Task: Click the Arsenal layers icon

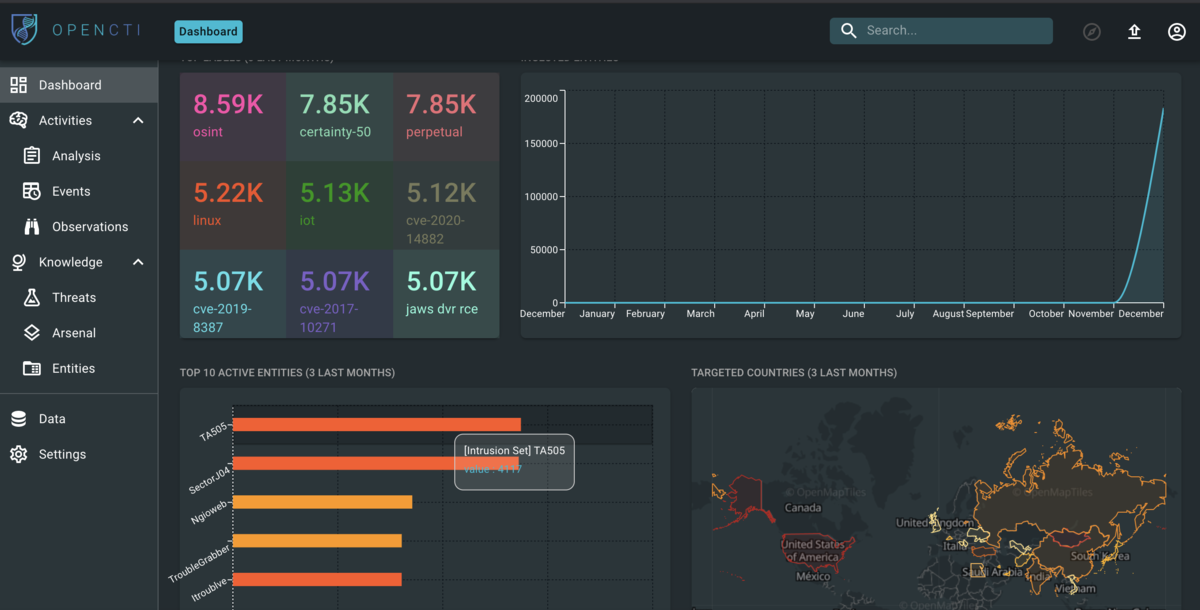Action: pyautogui.click(x=32, y=333)
